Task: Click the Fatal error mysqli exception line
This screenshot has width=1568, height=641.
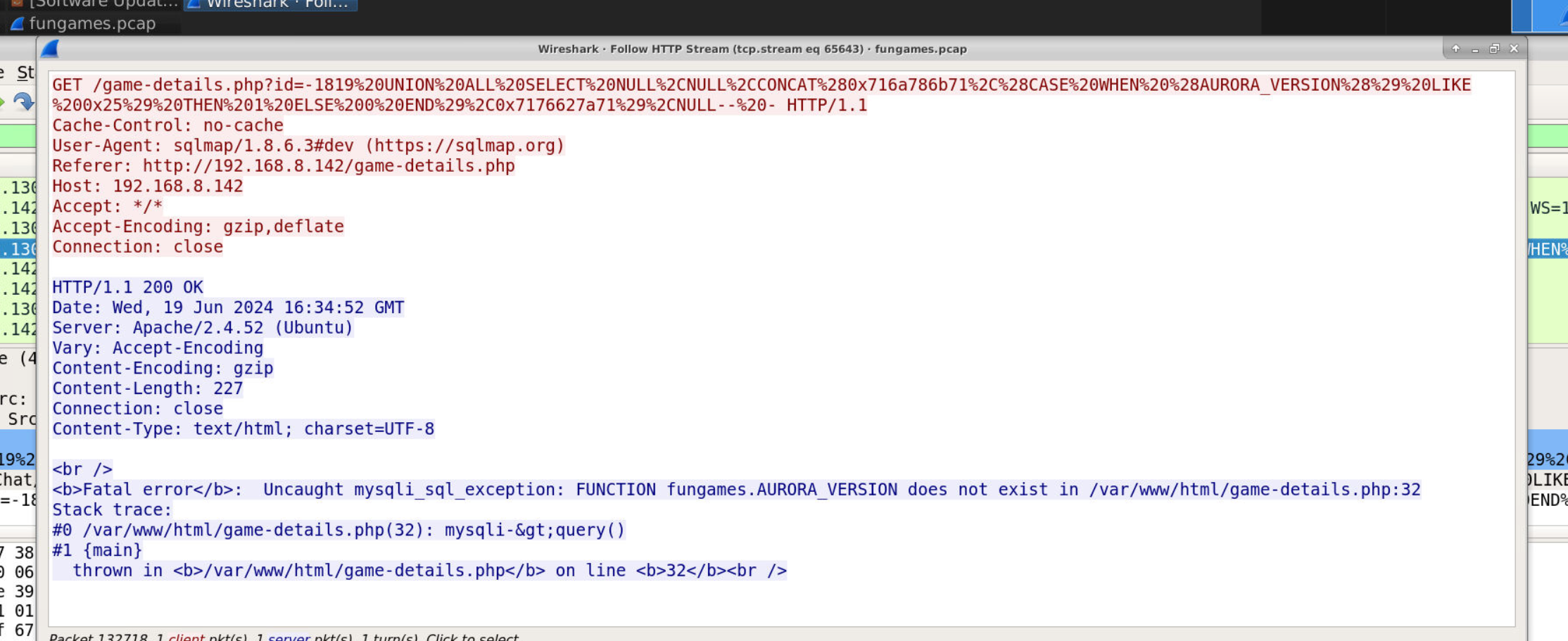Action: 735,490
